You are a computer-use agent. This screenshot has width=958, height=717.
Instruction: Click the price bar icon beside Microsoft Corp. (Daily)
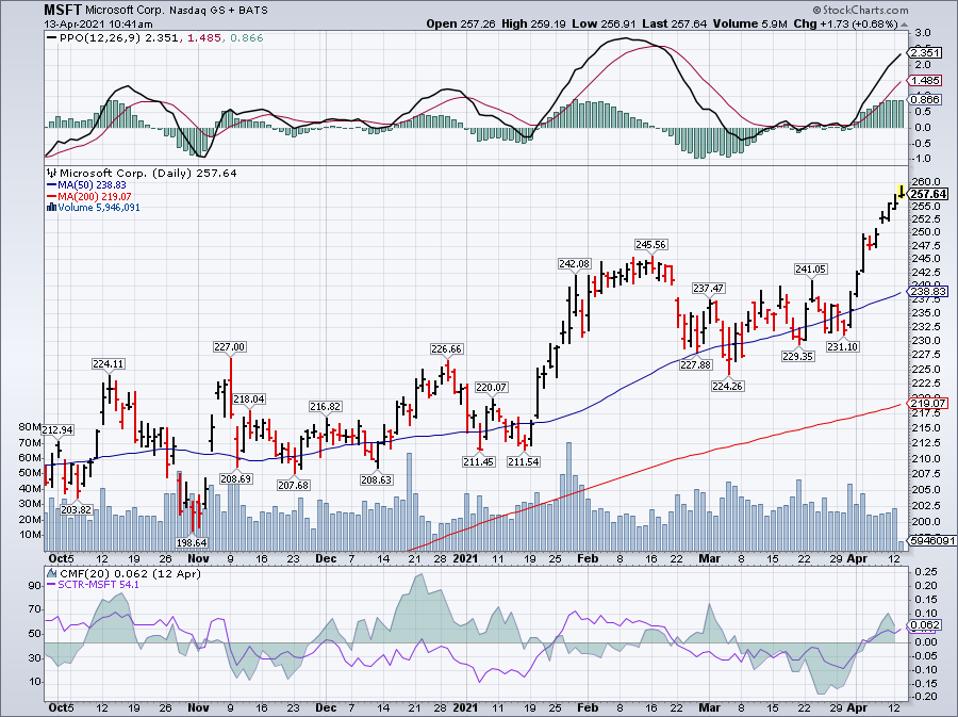click(x=52, y=173)
